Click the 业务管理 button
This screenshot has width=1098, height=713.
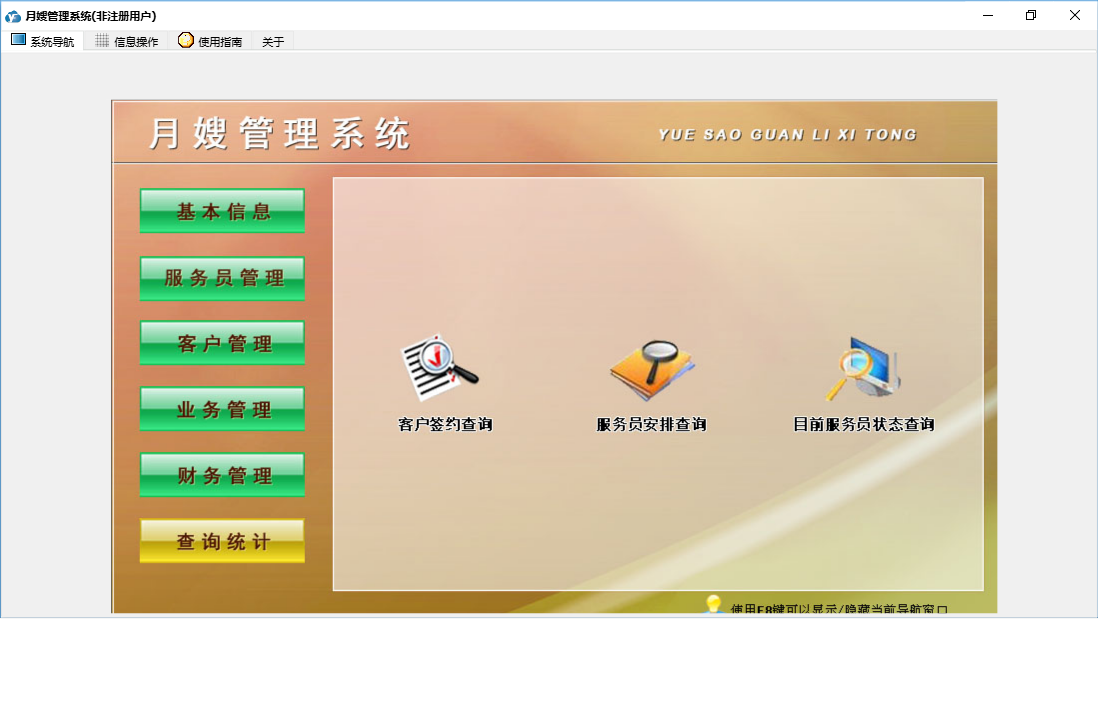(223, 409)
